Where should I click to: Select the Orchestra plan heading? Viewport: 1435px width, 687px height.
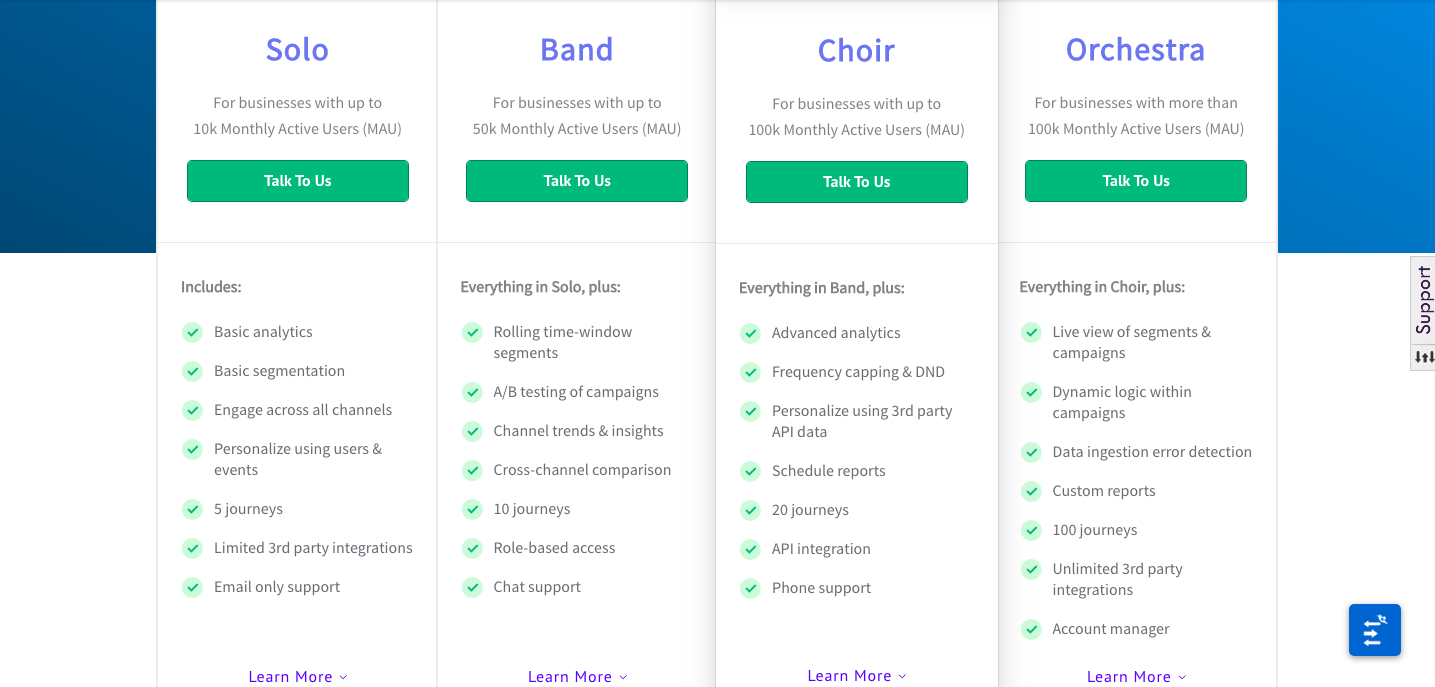coord(1135,49)
